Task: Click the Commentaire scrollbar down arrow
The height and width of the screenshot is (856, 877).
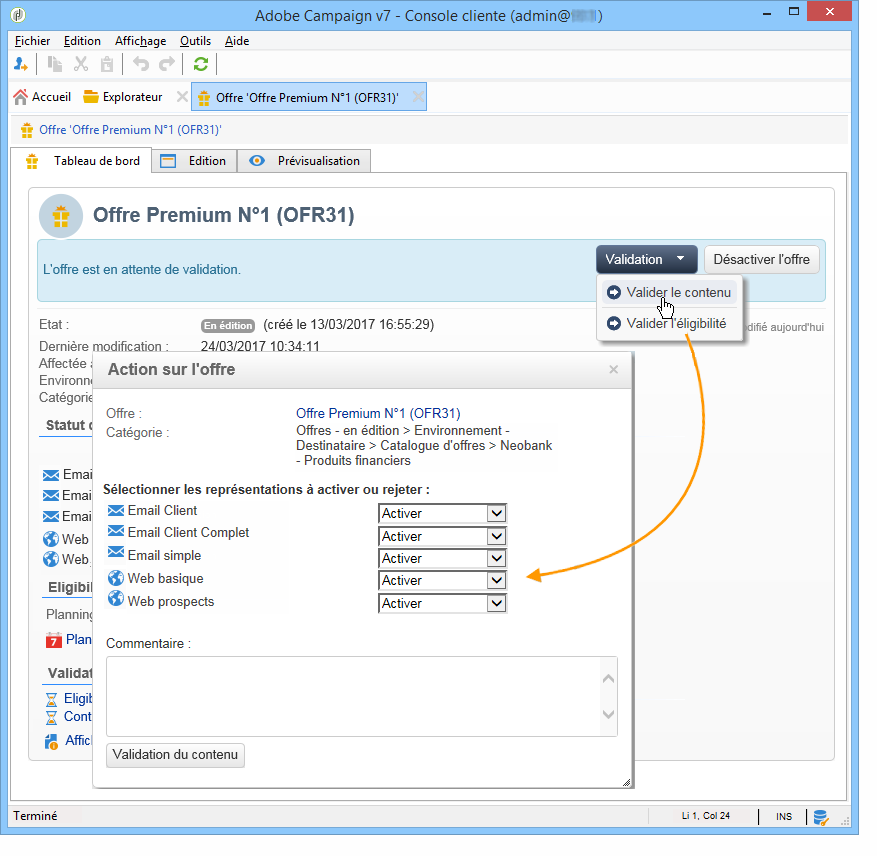Action: click(x=609, y=714)
